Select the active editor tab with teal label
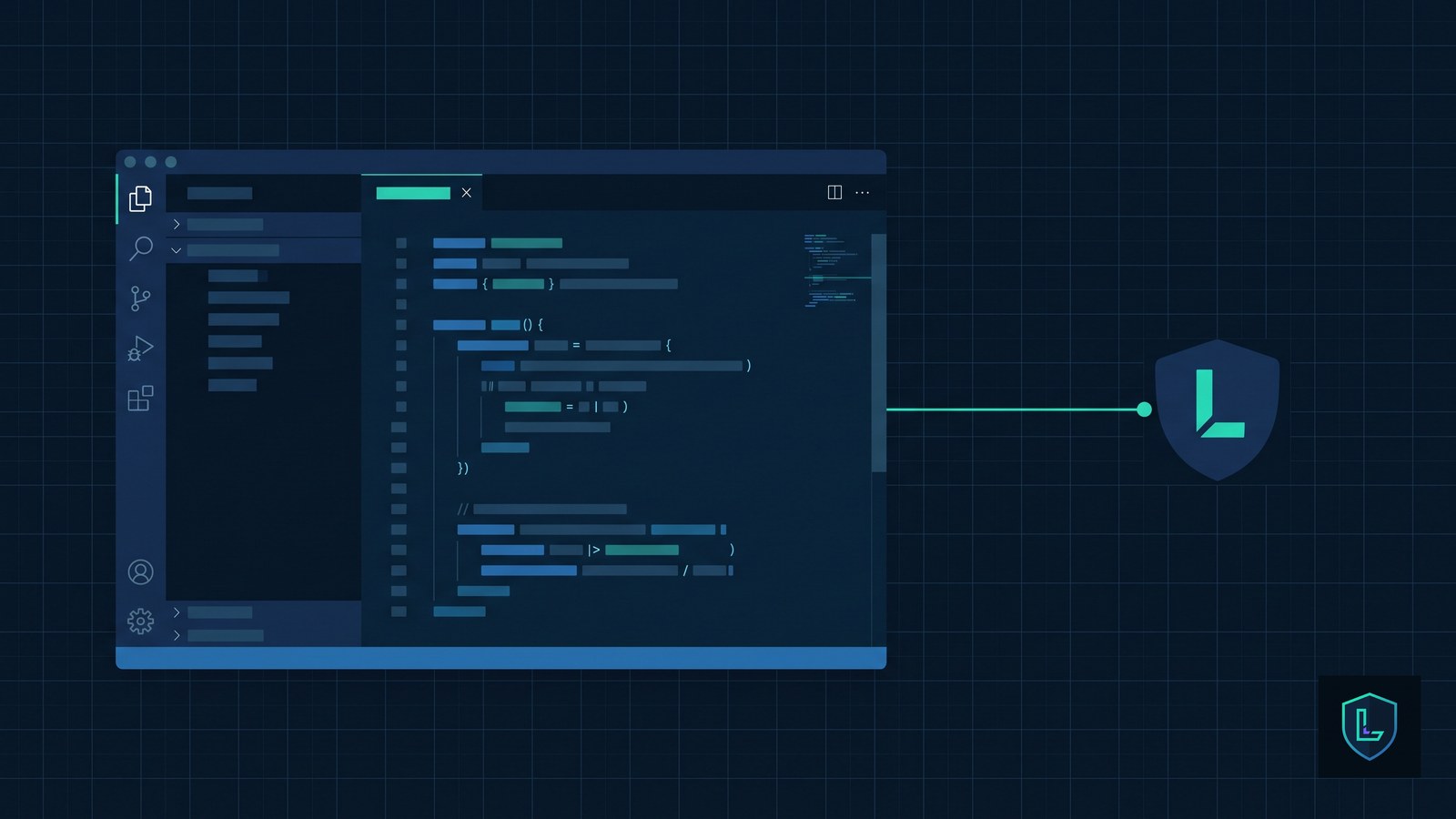Image resolution: width=1456 pixels, height=819 pixels. [x=421, y=193]
